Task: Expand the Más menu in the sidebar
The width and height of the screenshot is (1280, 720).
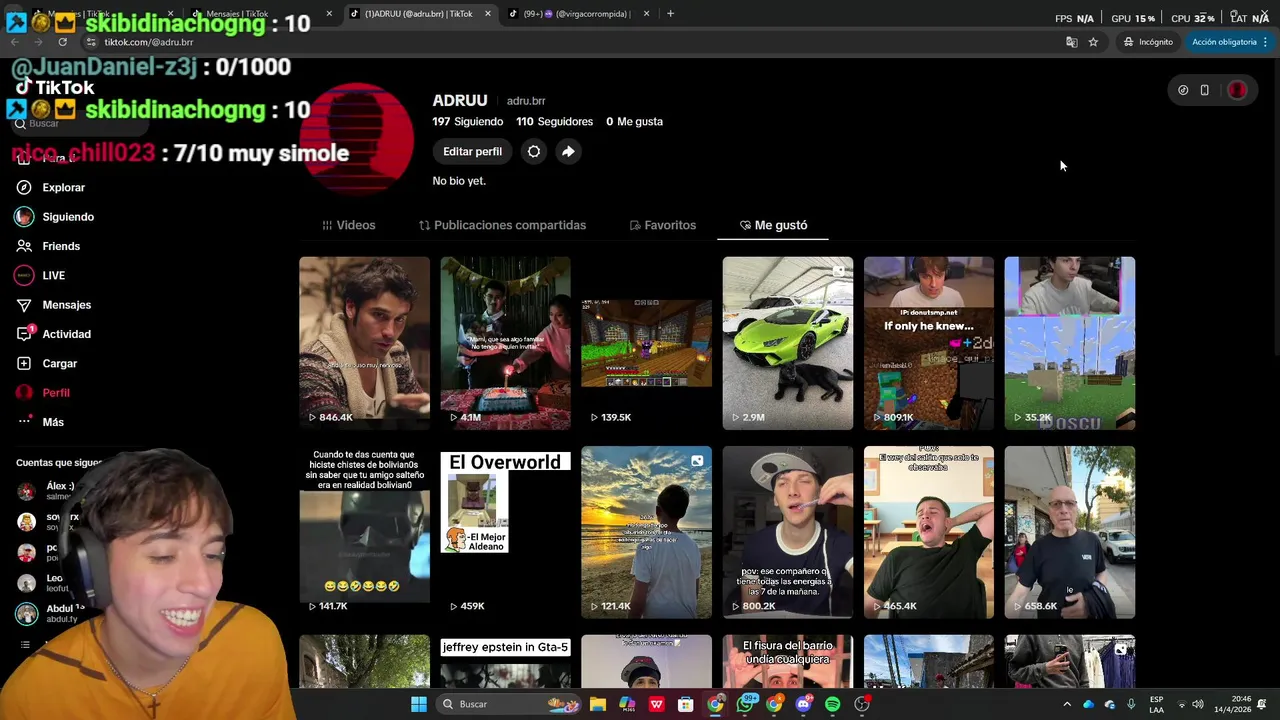Action: (x=40, y=422)
